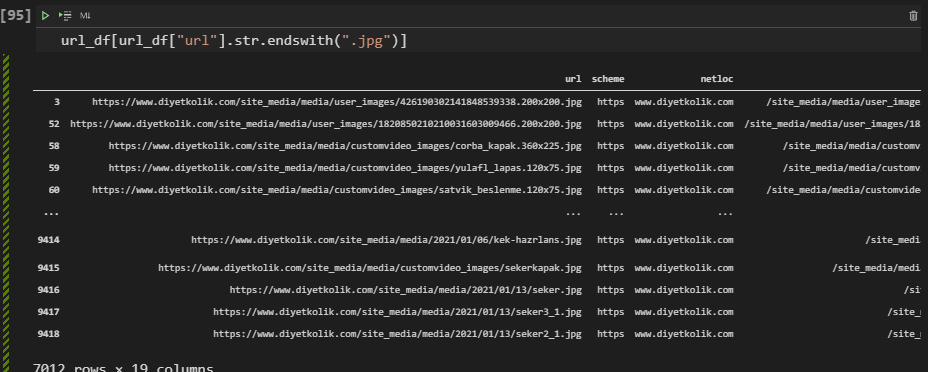
Task: Select row index 59
Action: click(54, 168)
